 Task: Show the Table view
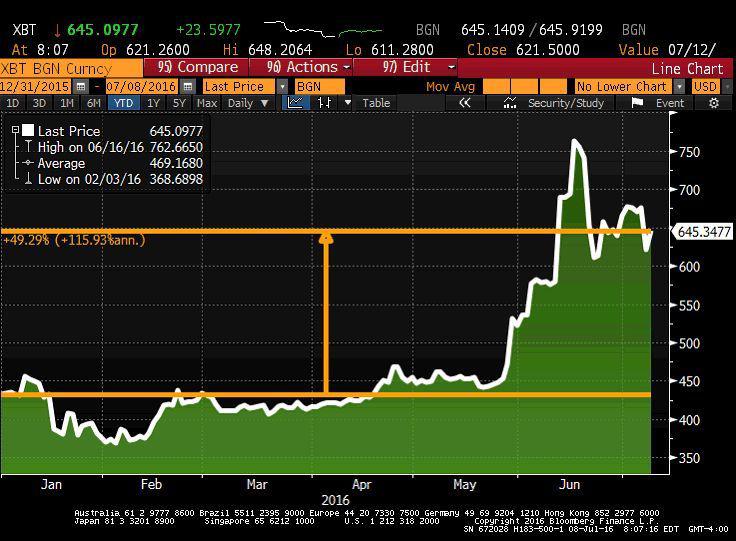376,103
